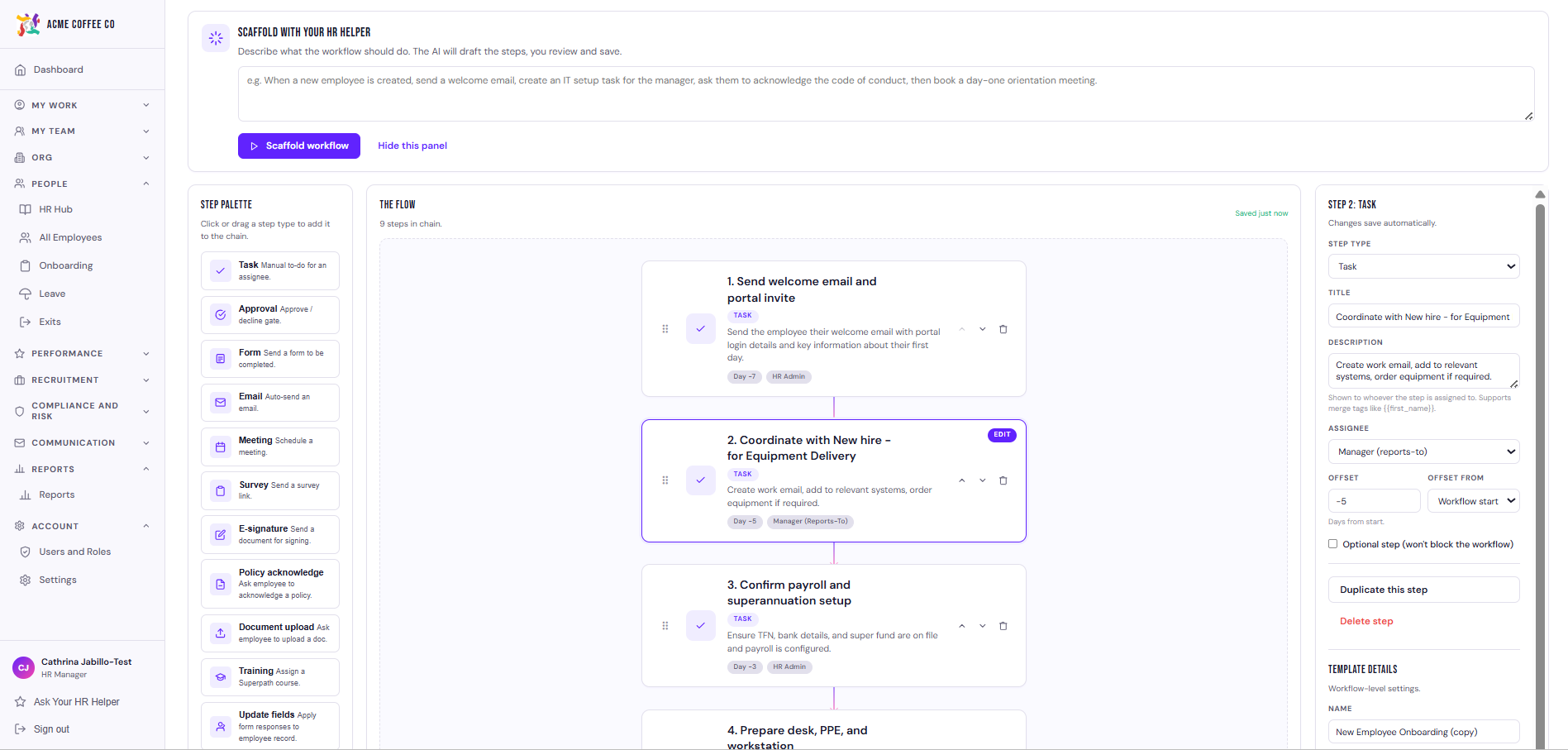Click Delete step
Viewport: 1568px width, 750px height.
(1366, 621)
